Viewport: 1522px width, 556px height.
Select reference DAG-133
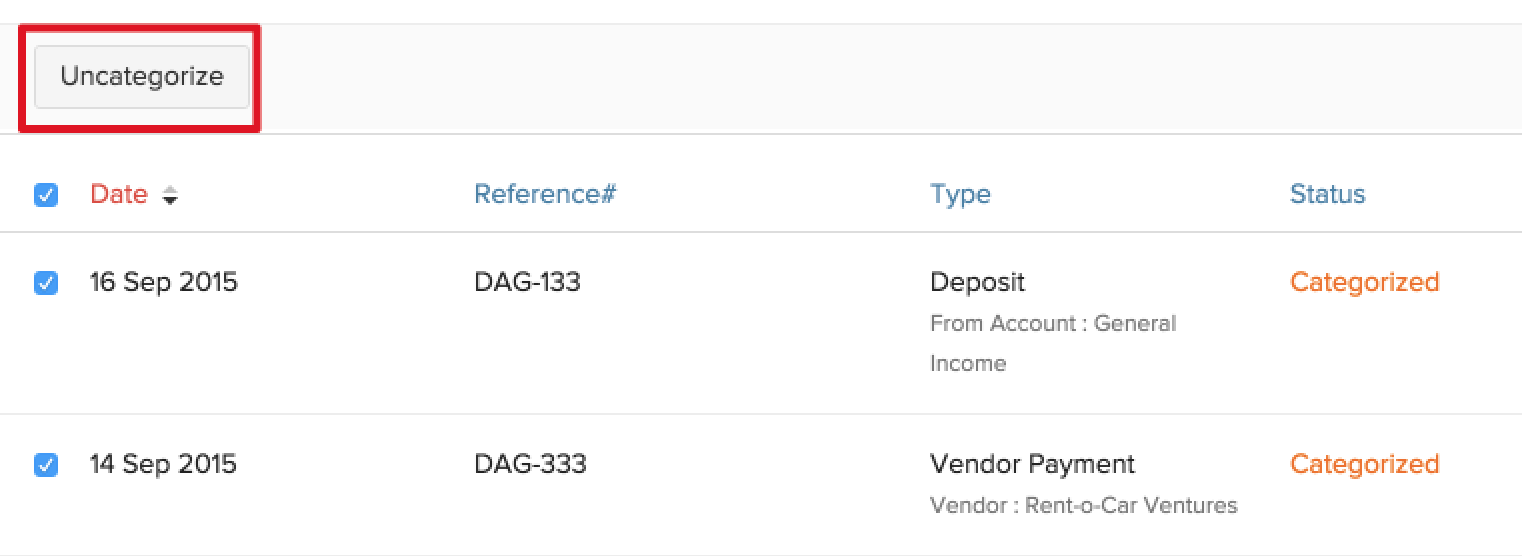click(527, 282)
